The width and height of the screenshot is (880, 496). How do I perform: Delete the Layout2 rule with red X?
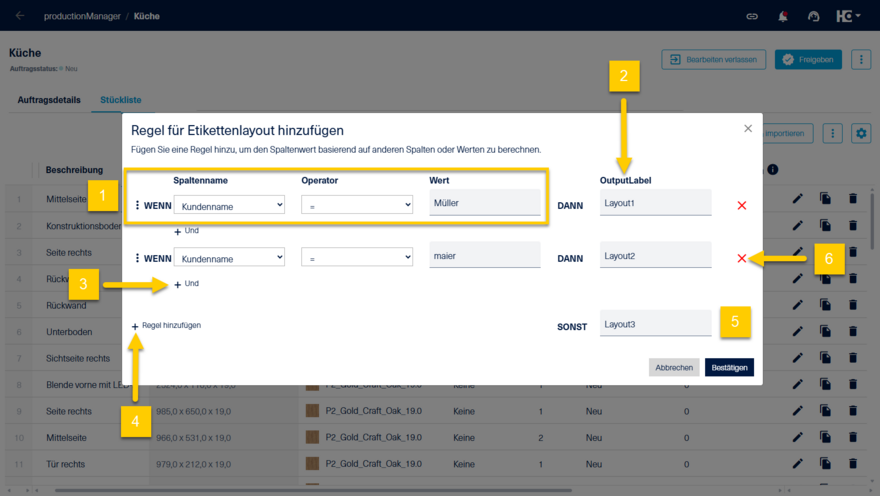pyautogui.click(x=741, y=258)
